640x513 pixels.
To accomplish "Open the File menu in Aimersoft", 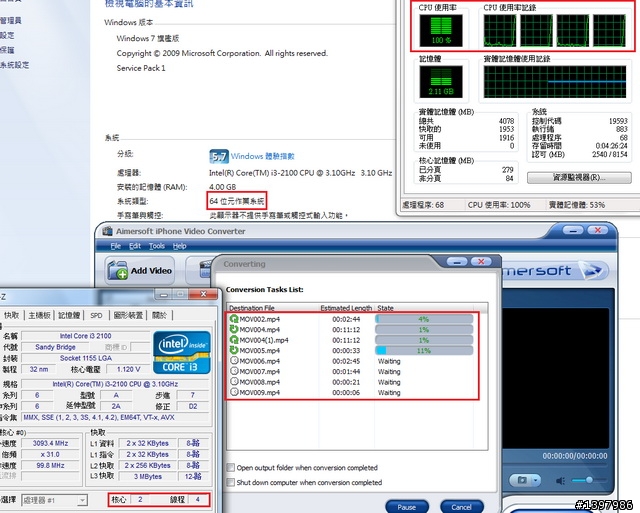I will tap(116, 246).
